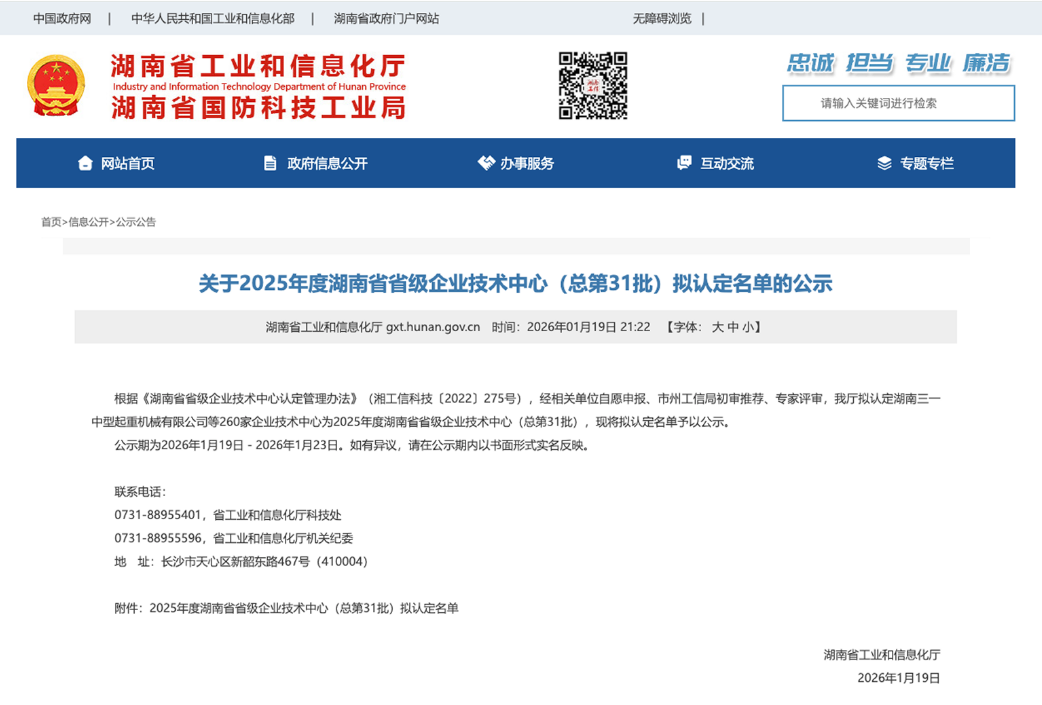
Task: Open the 网站首页 navigation menu item
Action: pos(127,163)
